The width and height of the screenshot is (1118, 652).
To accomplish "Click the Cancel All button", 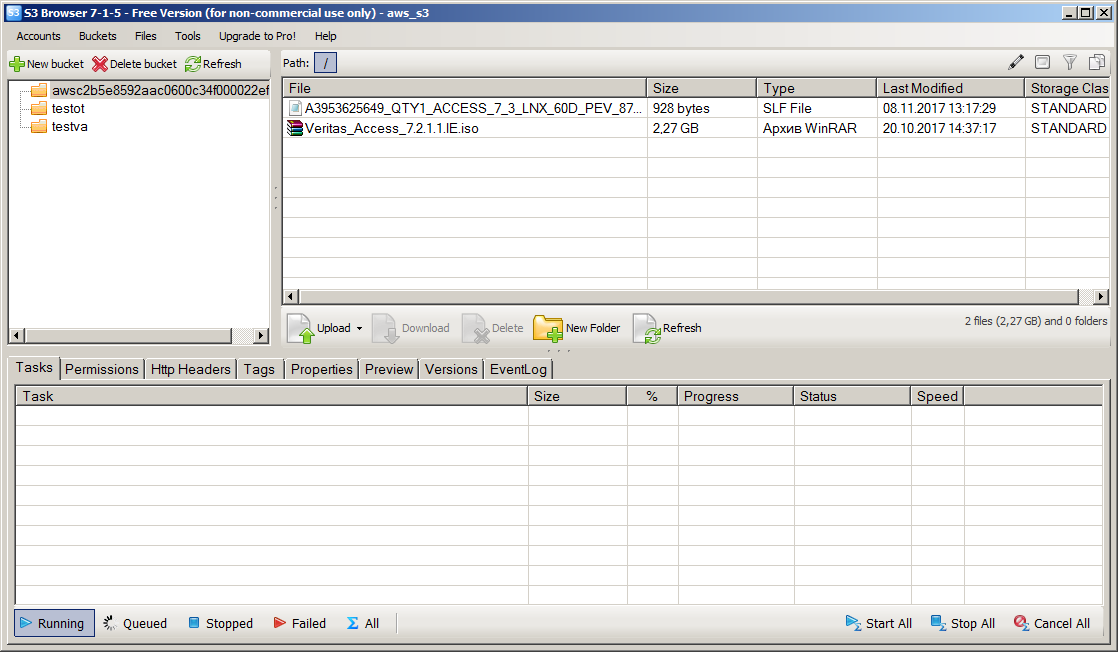I will click(1051, 623).
